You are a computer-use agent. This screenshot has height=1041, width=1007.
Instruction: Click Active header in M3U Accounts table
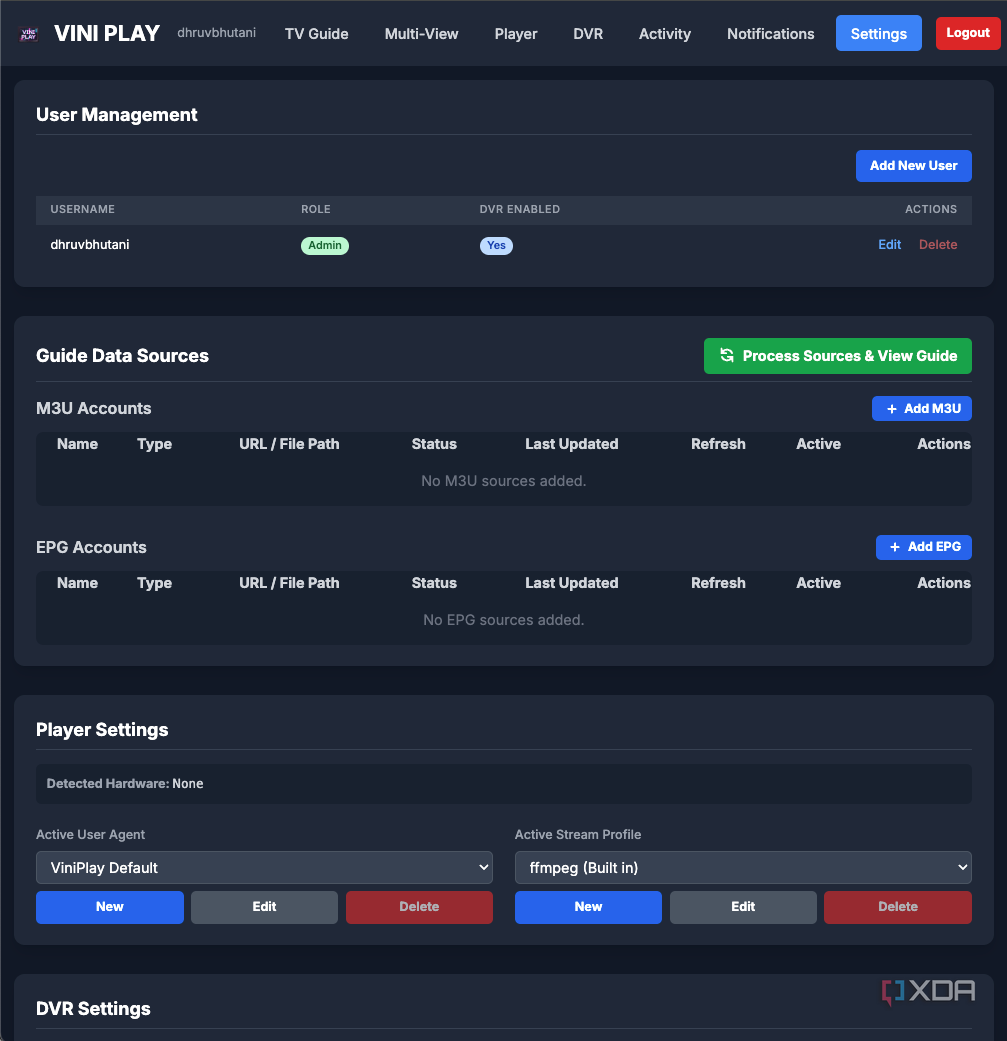click(x=818, y=444)
